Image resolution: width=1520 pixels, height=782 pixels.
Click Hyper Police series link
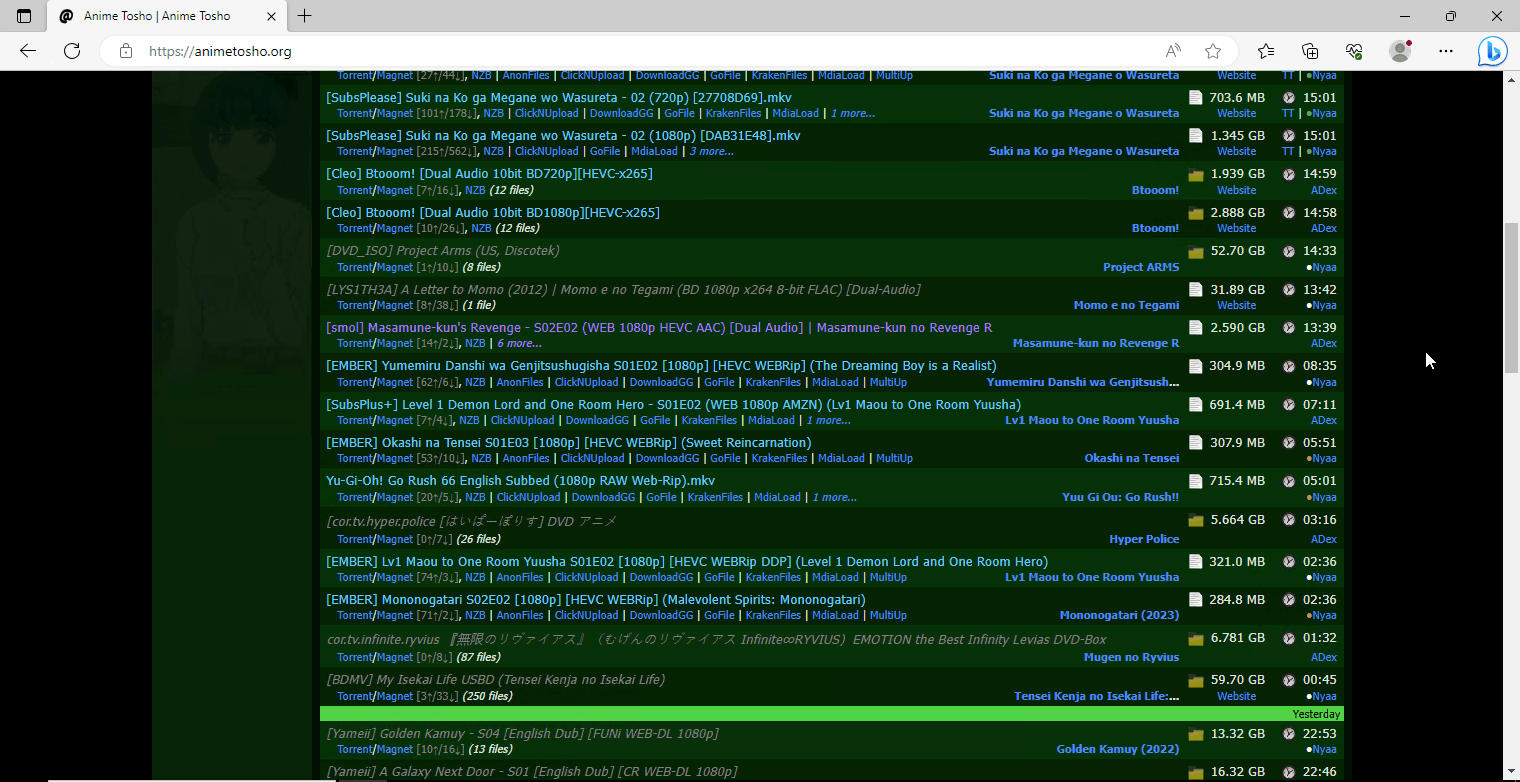tap(1144, 540)
